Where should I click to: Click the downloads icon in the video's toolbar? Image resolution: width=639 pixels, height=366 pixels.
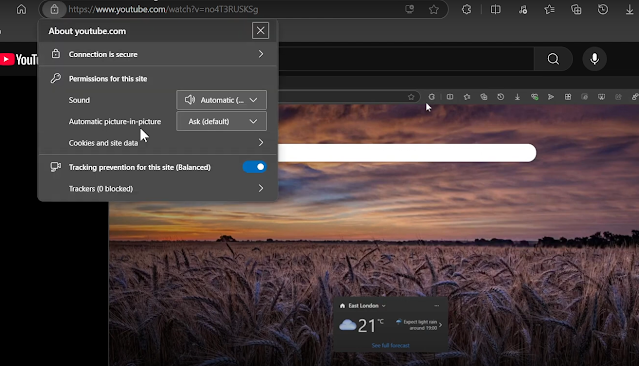(517, 97)
